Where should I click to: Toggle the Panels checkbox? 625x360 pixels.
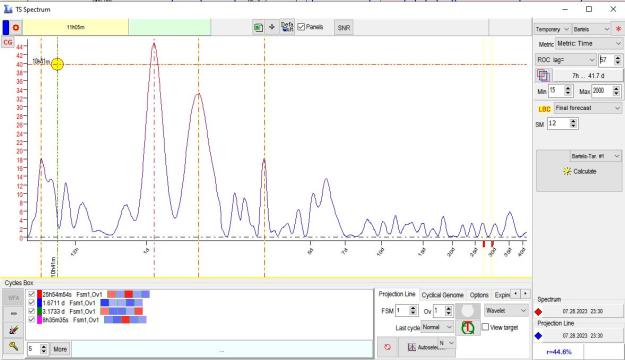(x=301, y=27)
